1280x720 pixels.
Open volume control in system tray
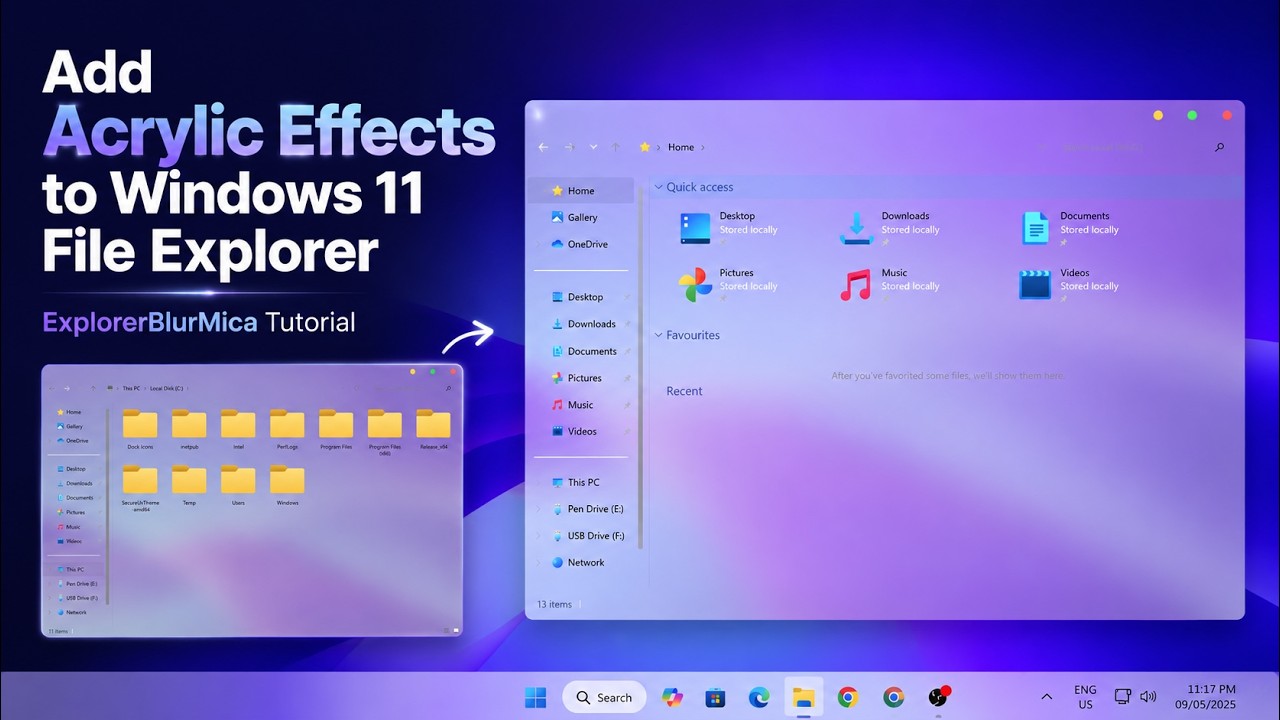1148,697
